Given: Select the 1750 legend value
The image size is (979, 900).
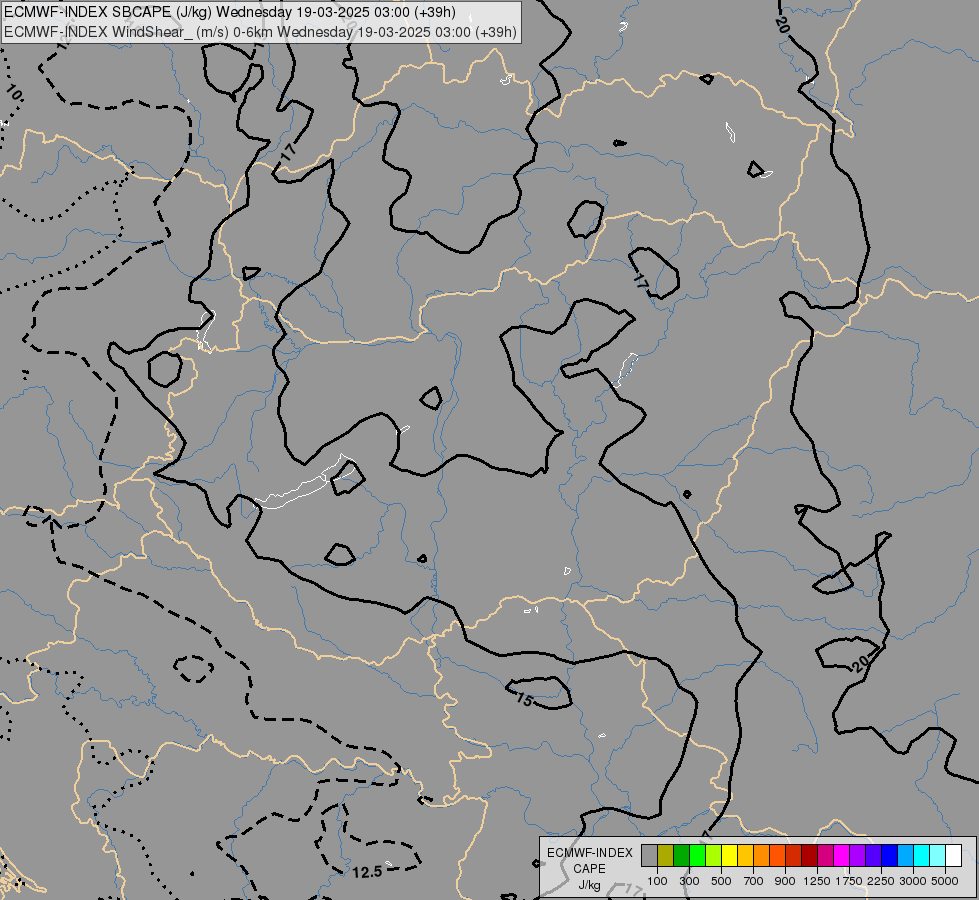Looking at the screenshot, I should [849, 881].
